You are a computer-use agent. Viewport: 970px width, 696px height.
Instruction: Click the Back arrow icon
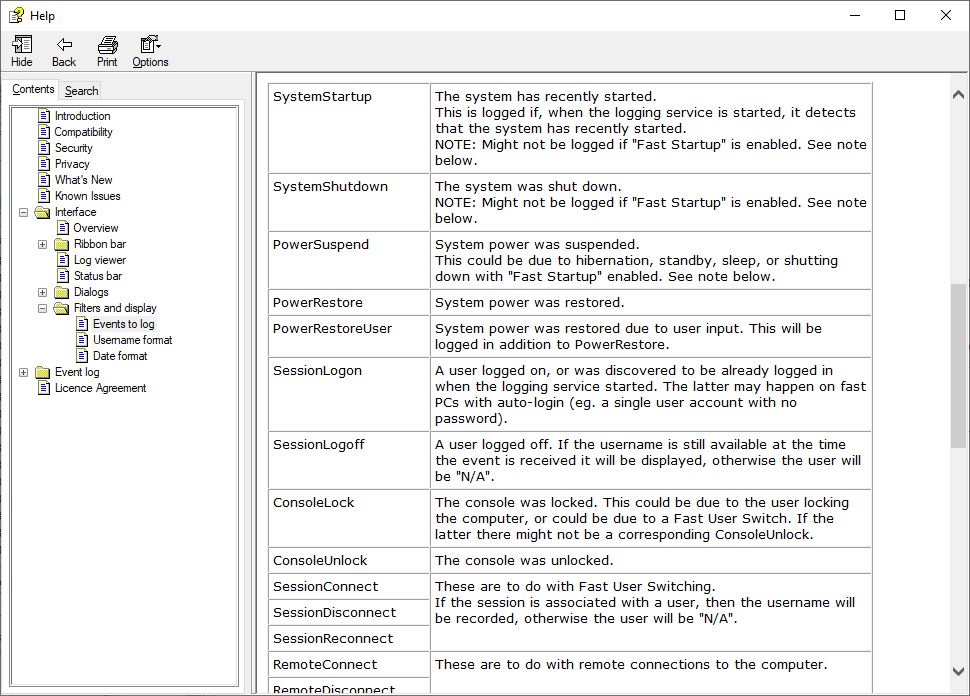tap(64, 45)
